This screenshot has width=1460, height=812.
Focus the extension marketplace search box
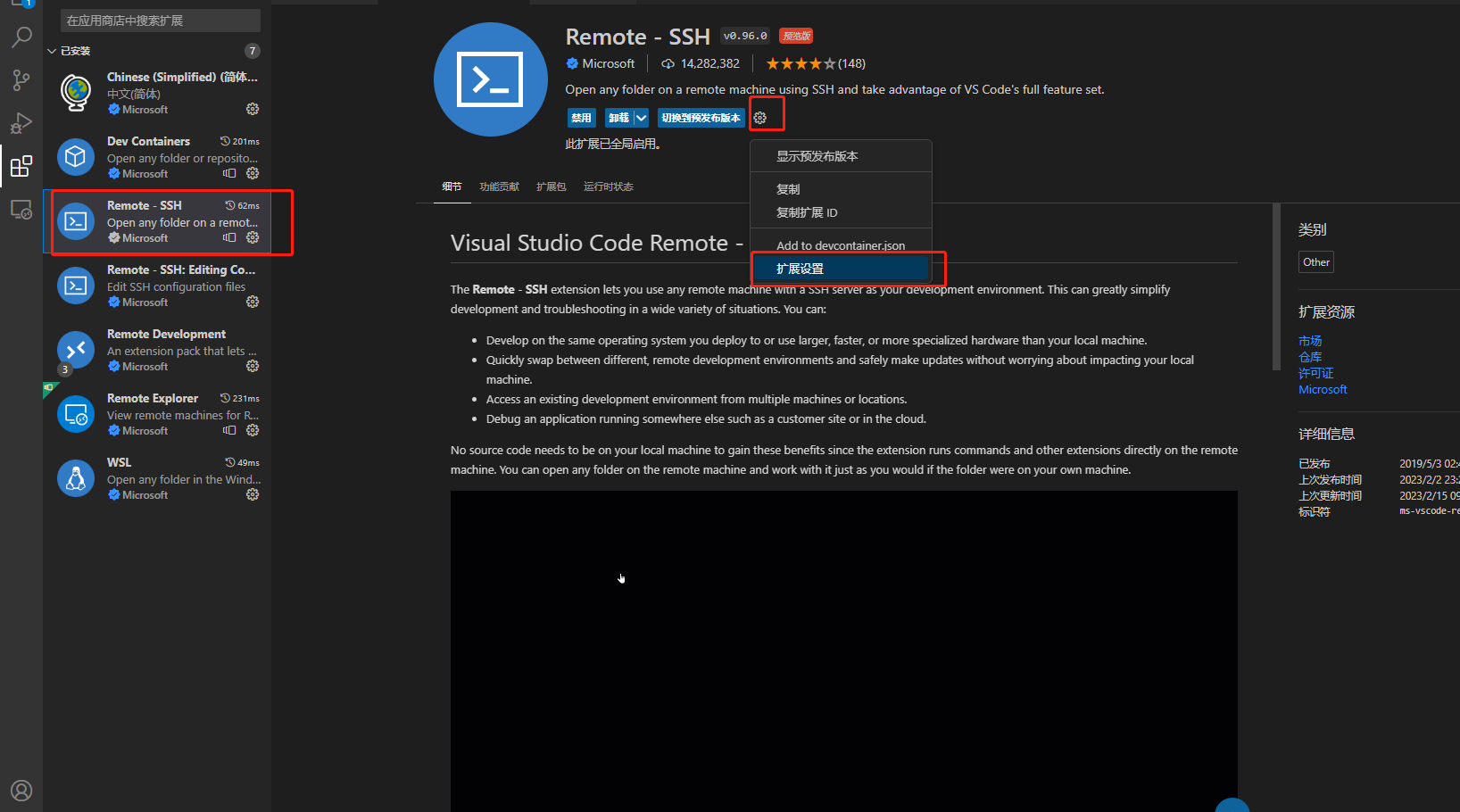pos(161,20)
